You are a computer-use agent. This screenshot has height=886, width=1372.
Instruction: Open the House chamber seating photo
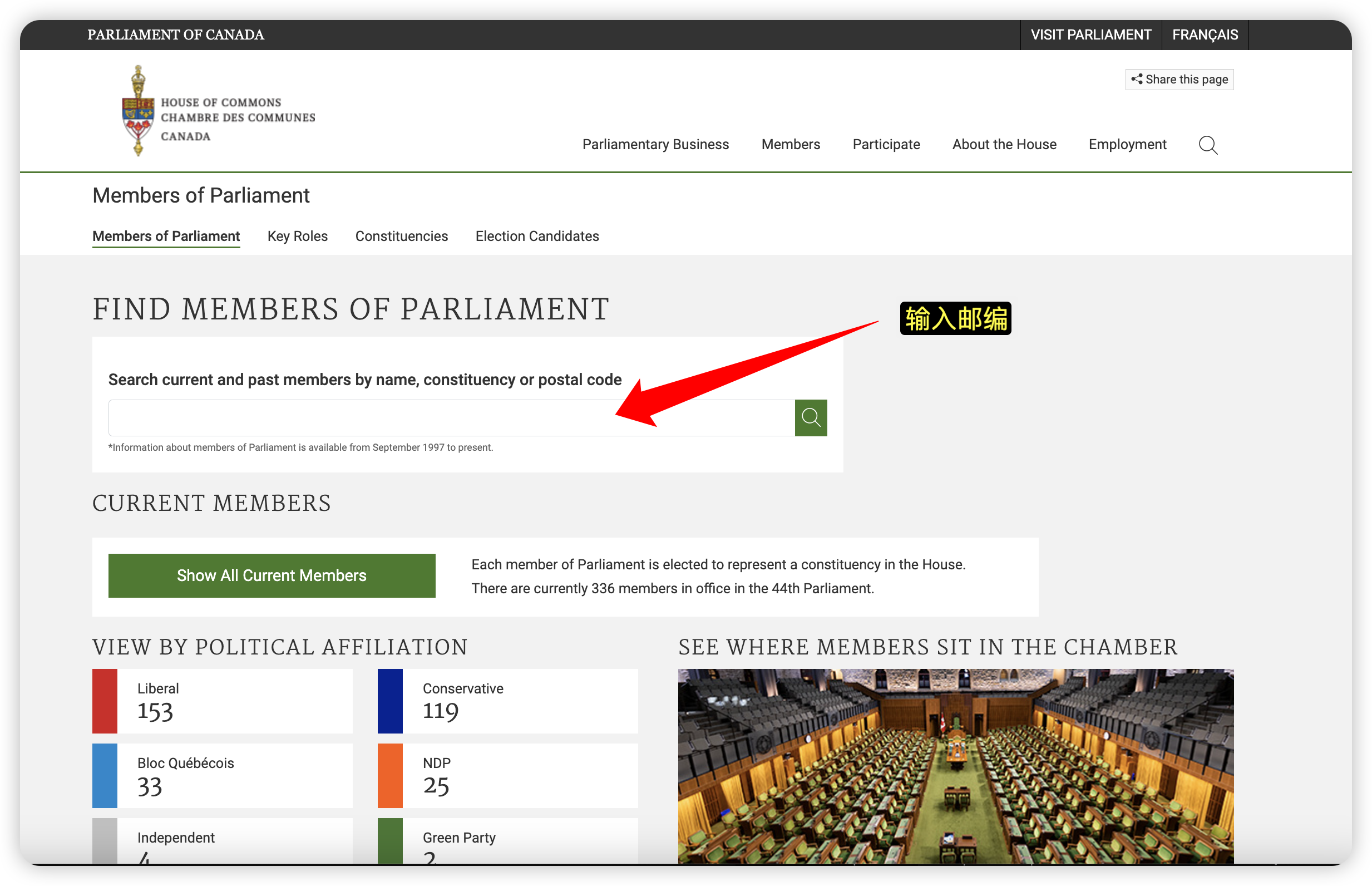click(956, 766)
